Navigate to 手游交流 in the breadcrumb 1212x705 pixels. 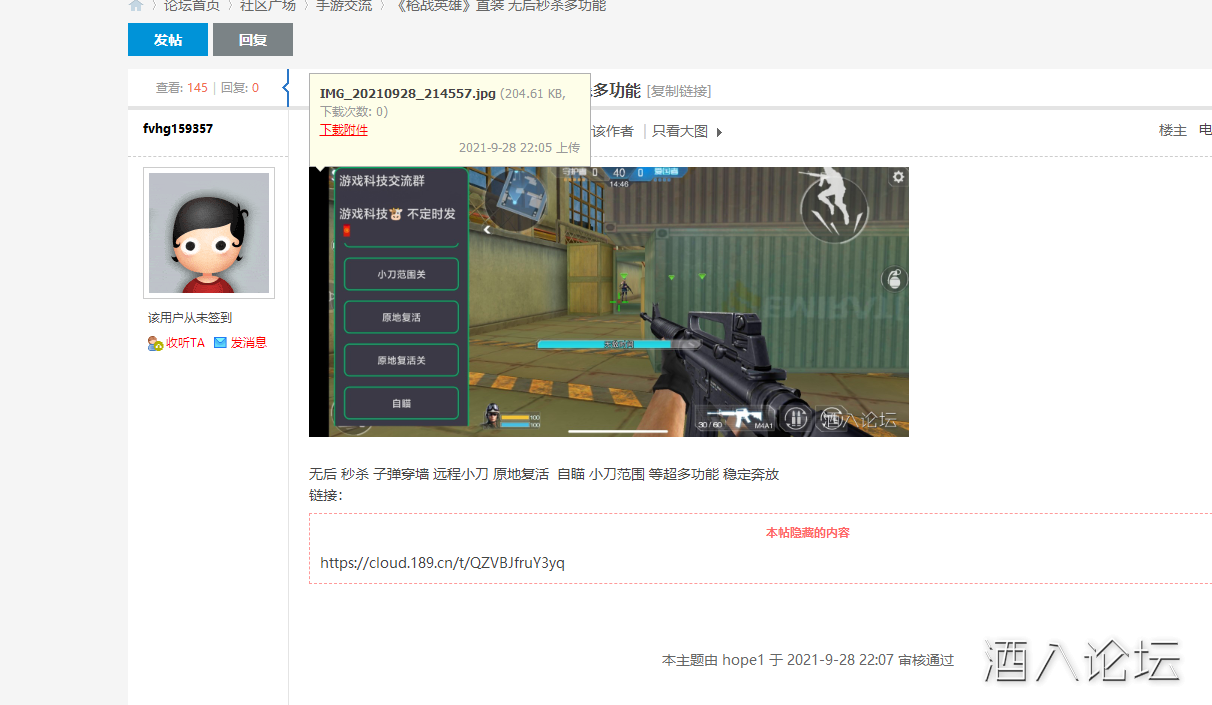coord(344,5)
